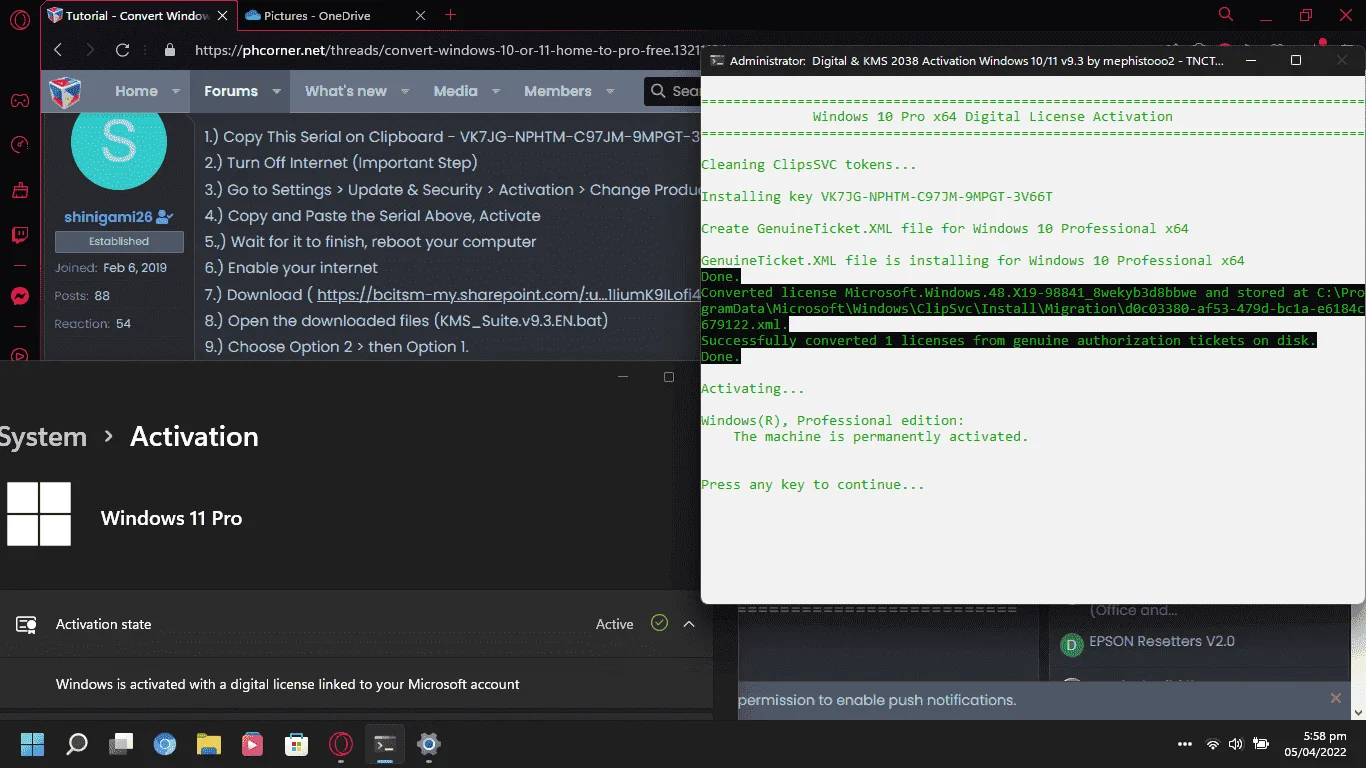Open the Settings gear in taskbar
The image size is (1366, 768).
point(429,744)
